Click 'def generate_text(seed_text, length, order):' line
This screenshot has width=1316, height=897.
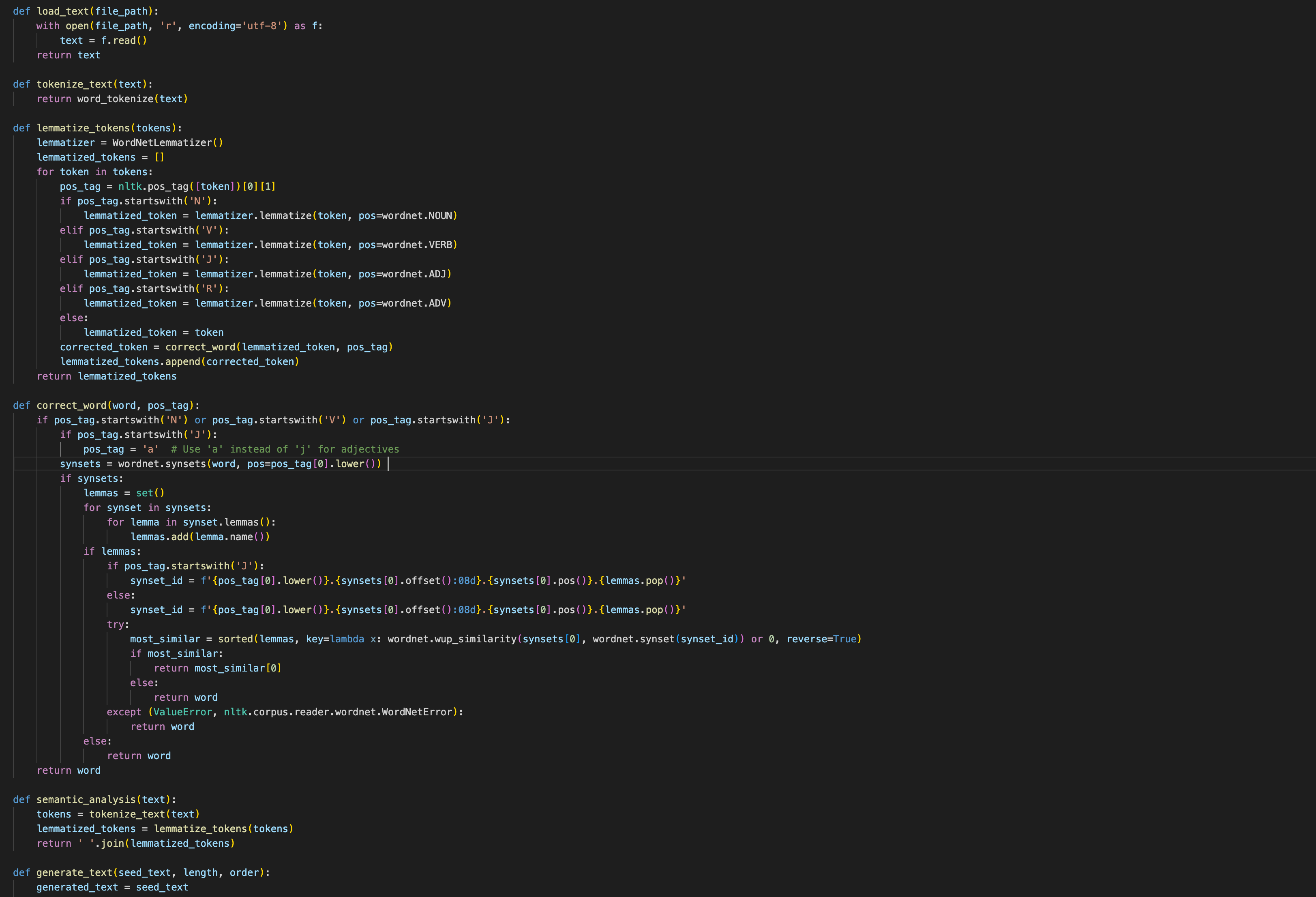[x=141, y=873]
